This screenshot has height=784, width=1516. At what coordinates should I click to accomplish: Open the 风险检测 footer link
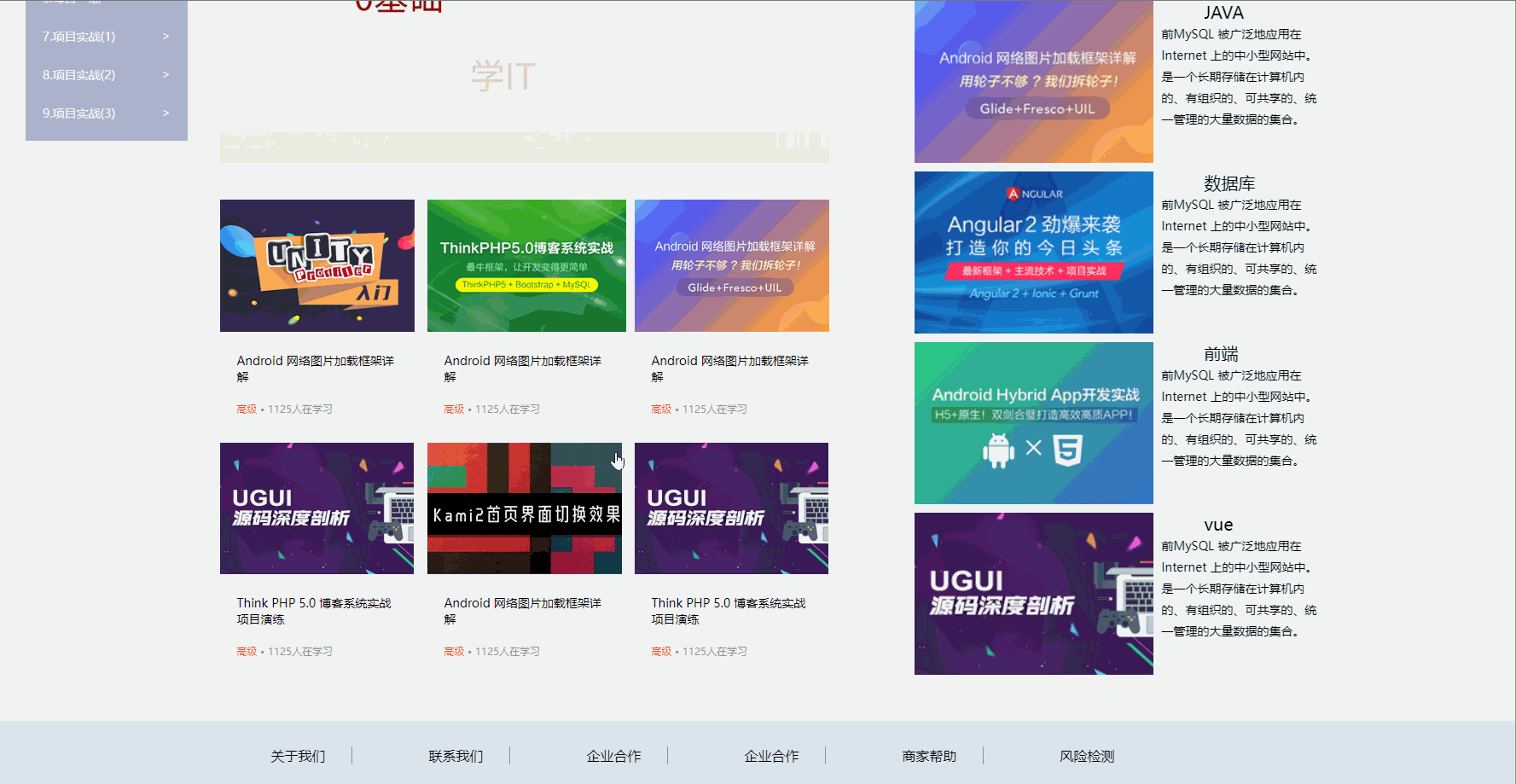pos(1087,756)
